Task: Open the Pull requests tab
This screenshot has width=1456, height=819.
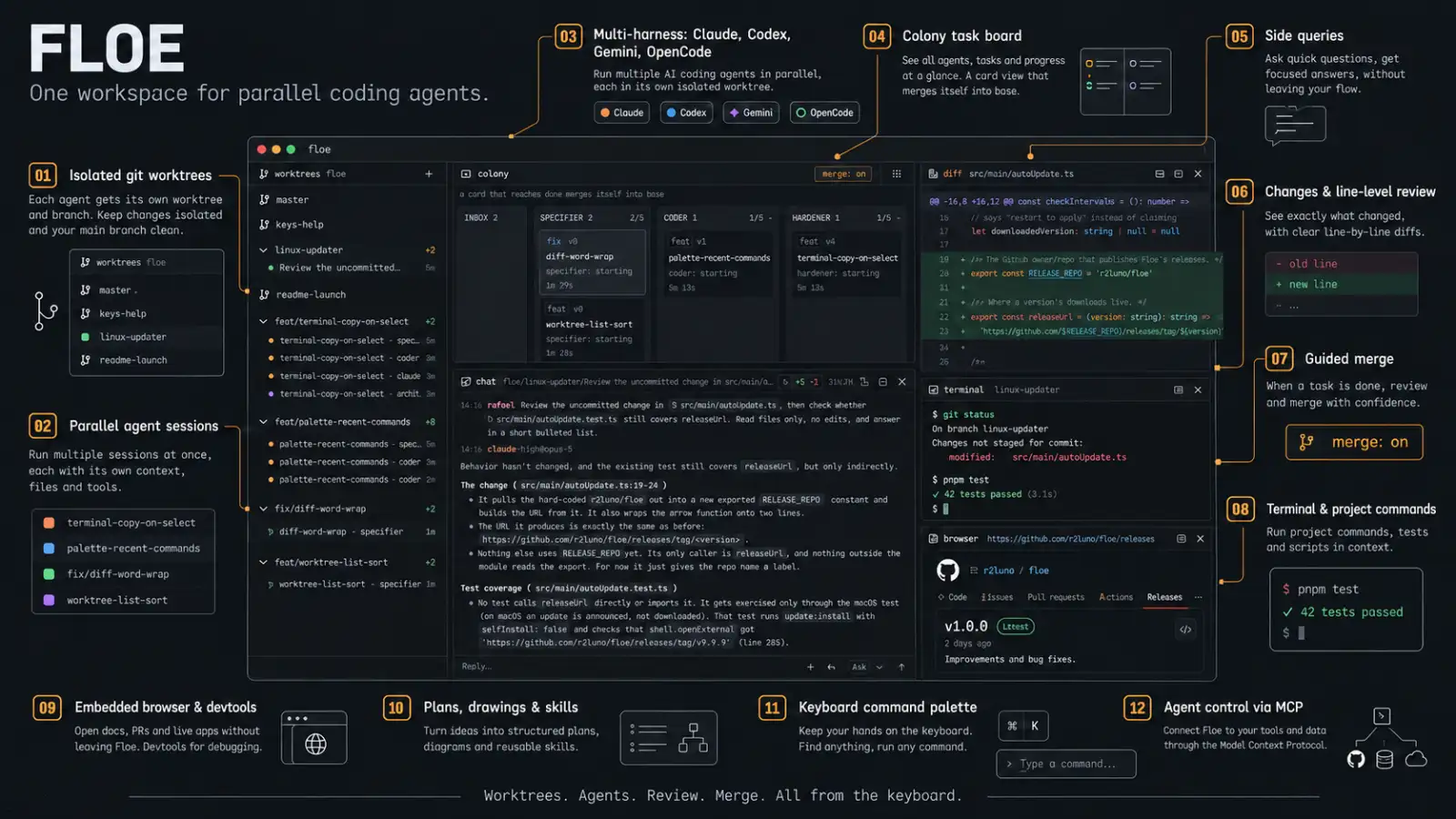Action: (1056, 597)
